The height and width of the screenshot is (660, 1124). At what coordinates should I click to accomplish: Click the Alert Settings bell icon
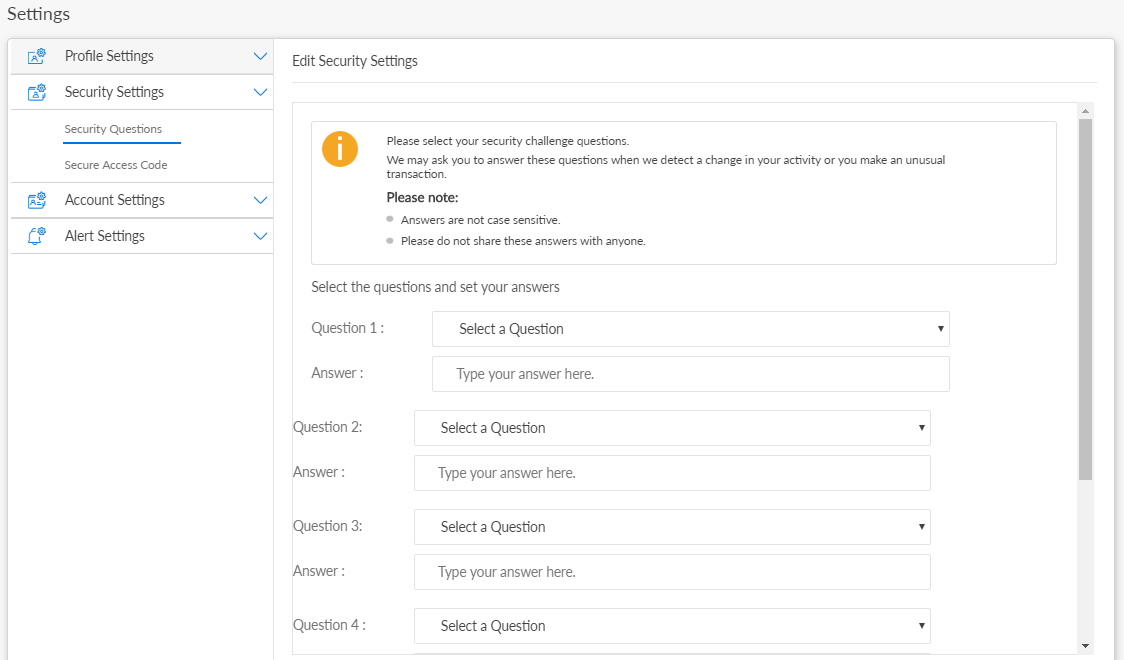coord(37,237)
